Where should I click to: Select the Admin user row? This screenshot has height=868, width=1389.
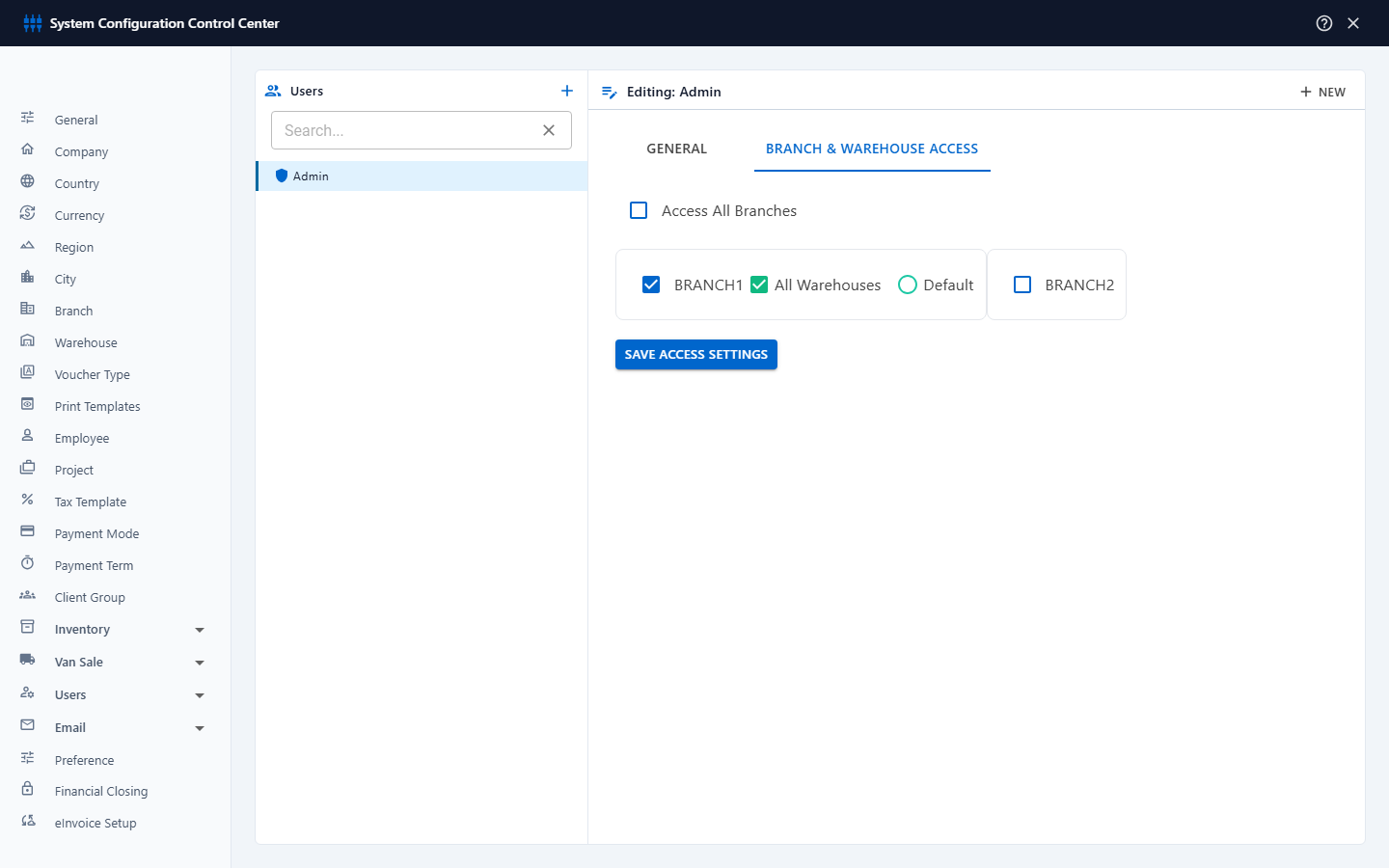tap(422, 176)
